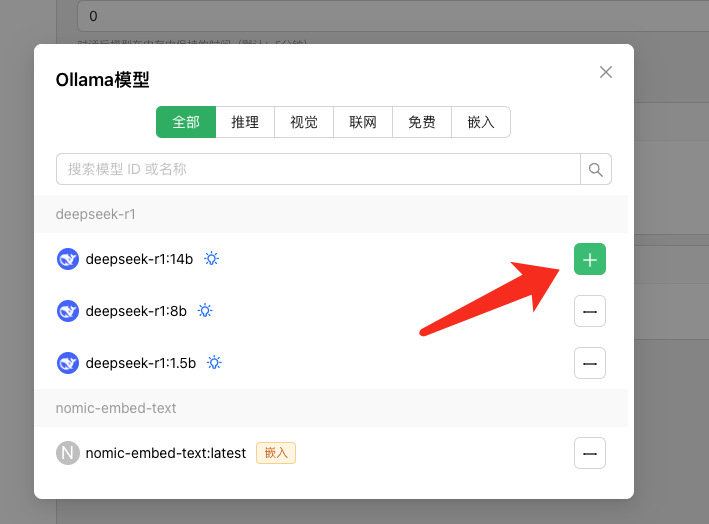Switch to the 视觉 tab
Viewport: 709px width, 524px height.
click(x=304, y=122)
